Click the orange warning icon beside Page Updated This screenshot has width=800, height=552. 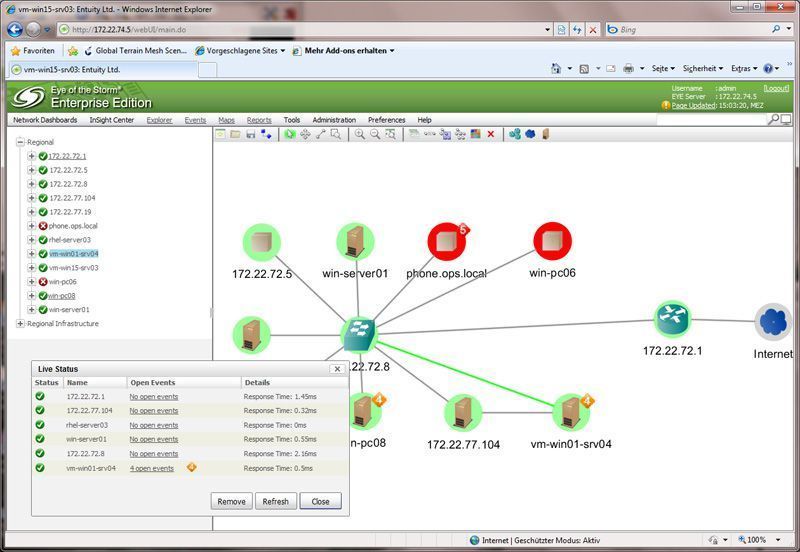(x=666, y=105)
